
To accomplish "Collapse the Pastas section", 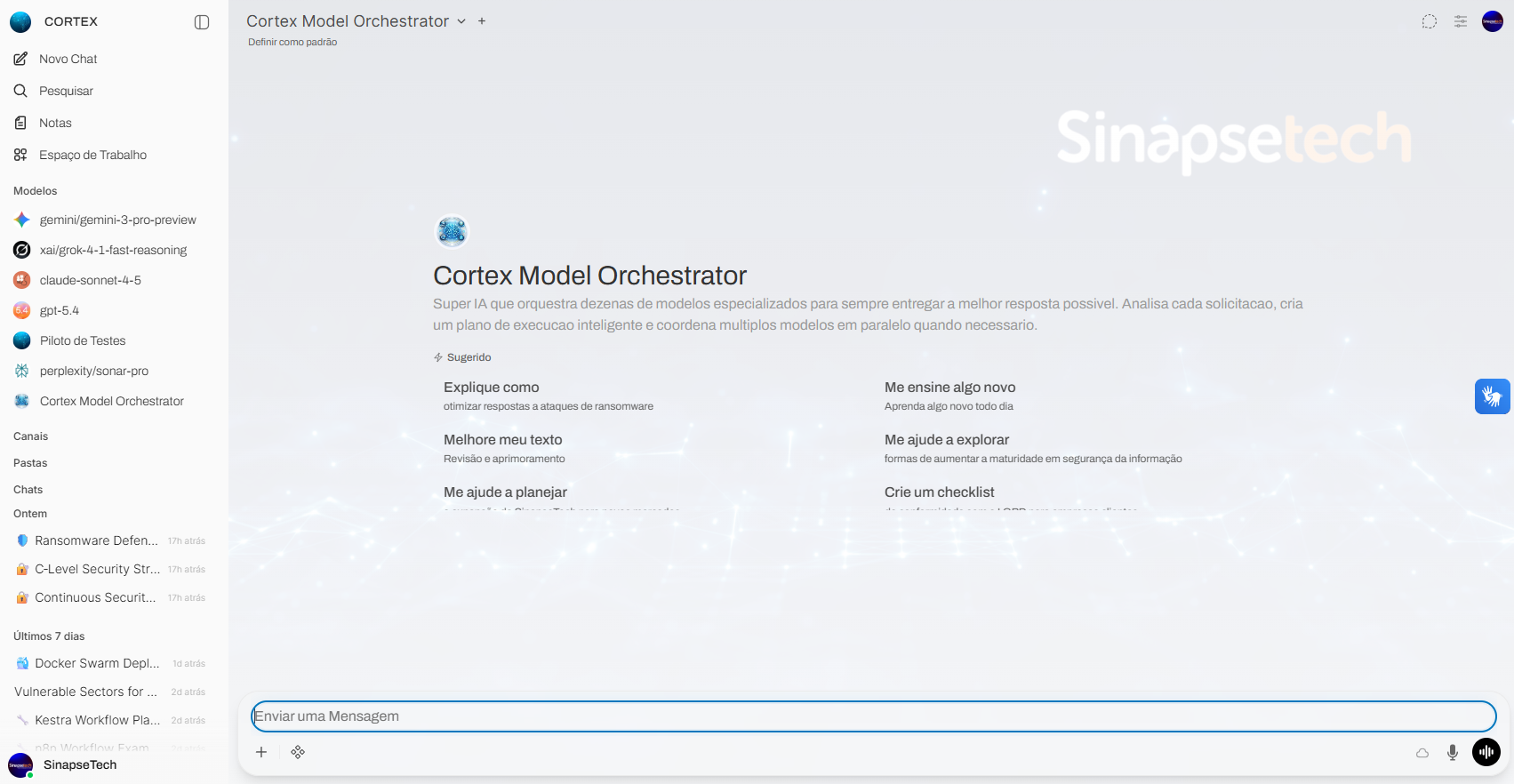I will [30, 463].
